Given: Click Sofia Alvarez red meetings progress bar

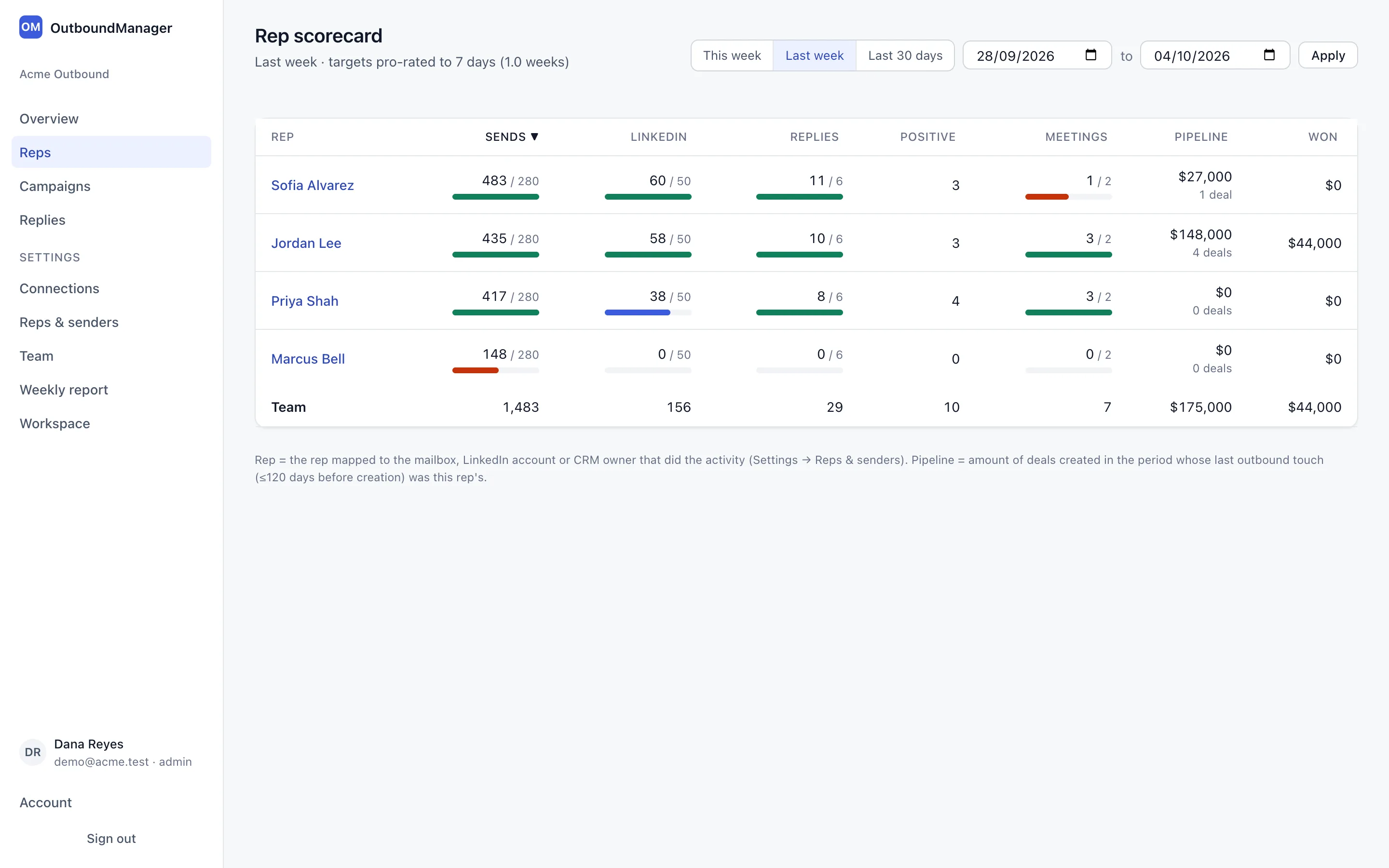Looking at the screenshot, I should pyautogui.click(x=1047, y=197).
